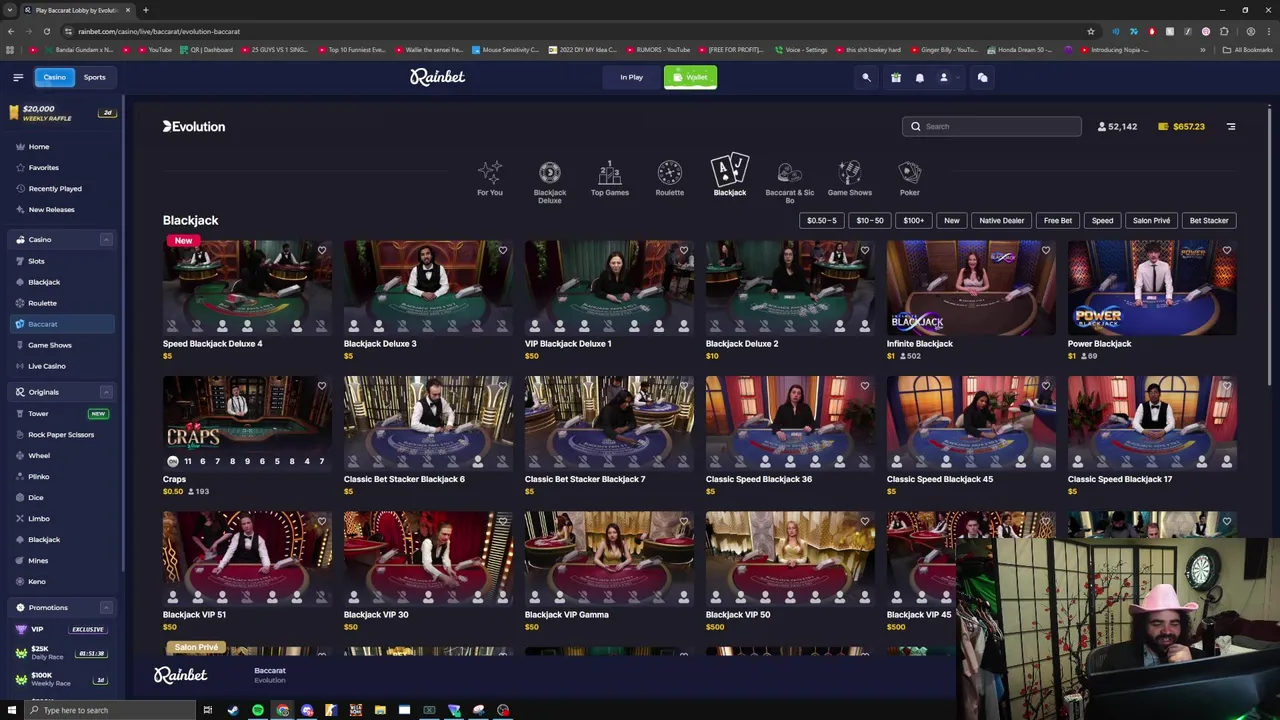Favorite Infinite Blackjack heart
The width and height of the screenshot is (1280, 720).
(x=1046, y=250)
